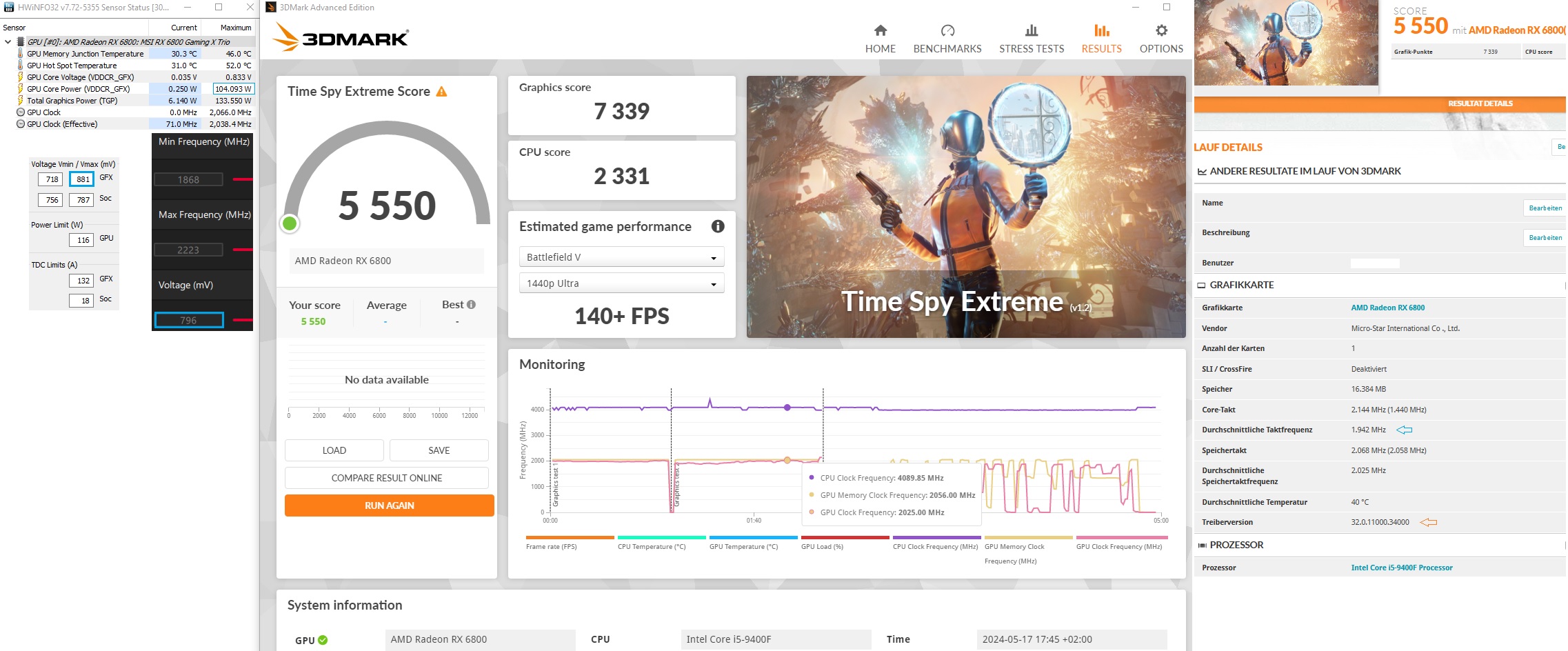The height and width of the screenshot is (651, 1568).
Task: Open AMD Radeon RX 6800 link under Grafikkarte
Action: [1387, 308]
